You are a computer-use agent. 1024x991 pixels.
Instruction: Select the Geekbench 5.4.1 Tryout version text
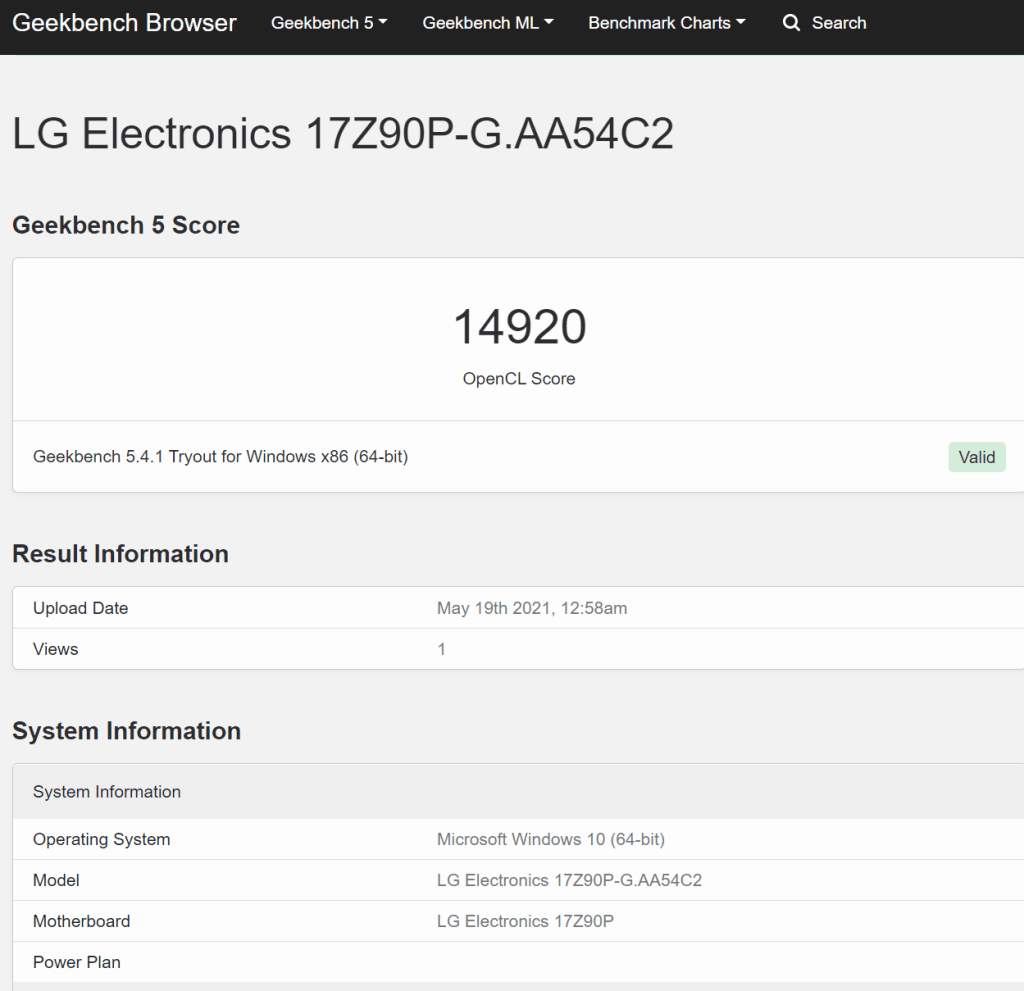coord(220,457)
